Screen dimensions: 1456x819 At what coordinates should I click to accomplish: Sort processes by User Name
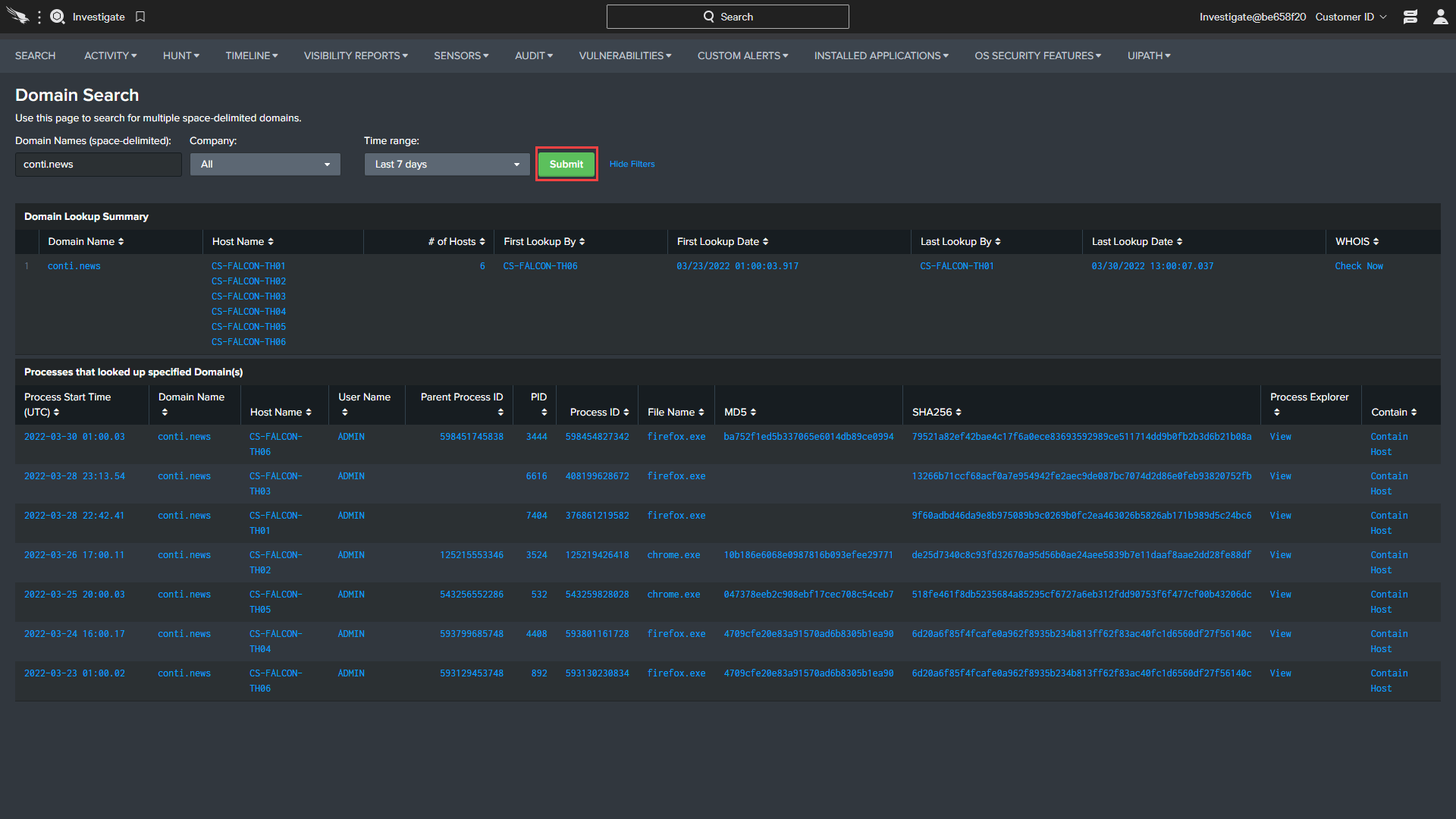click(364, 404)
